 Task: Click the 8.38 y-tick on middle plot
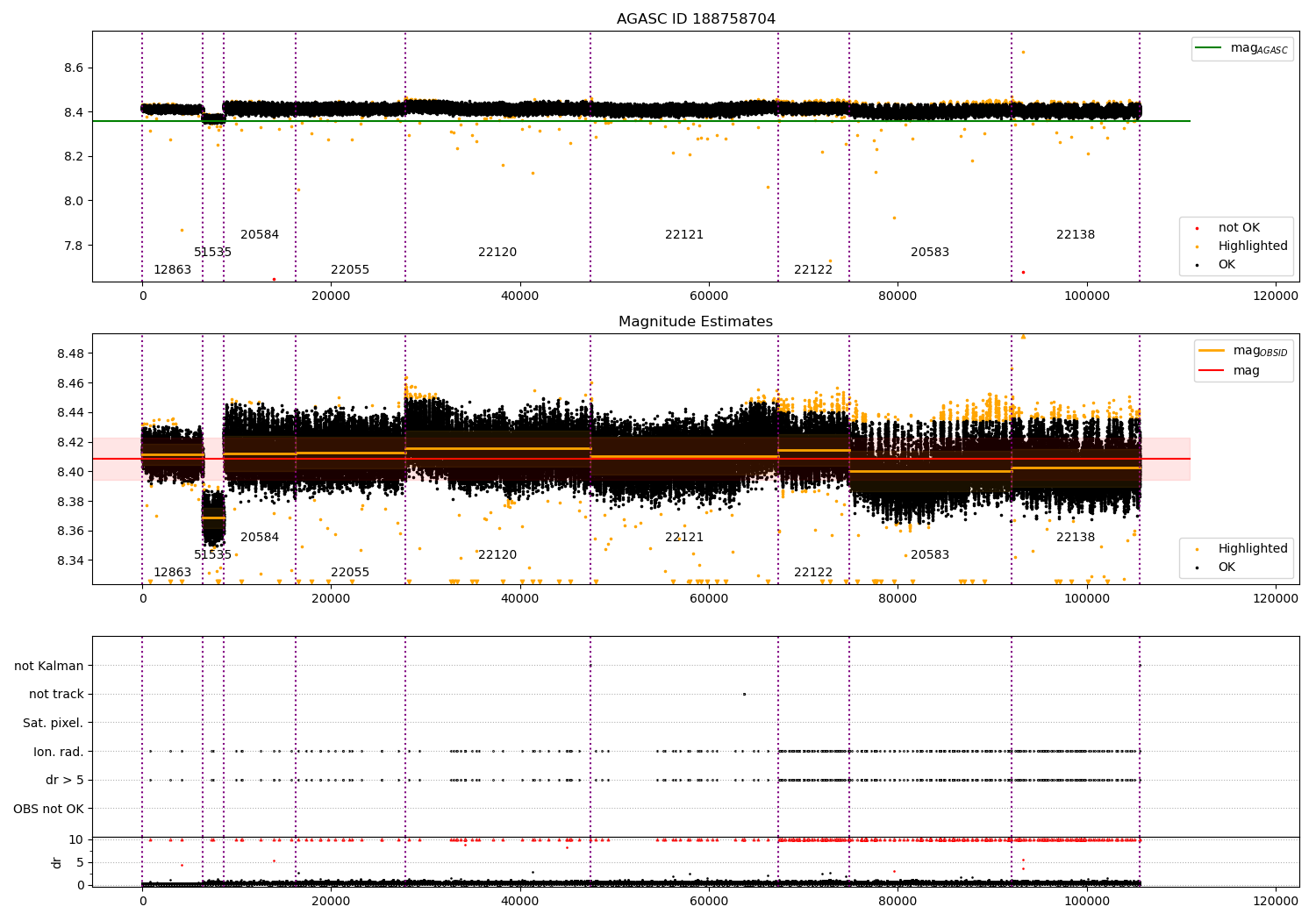tap(70, 503)
